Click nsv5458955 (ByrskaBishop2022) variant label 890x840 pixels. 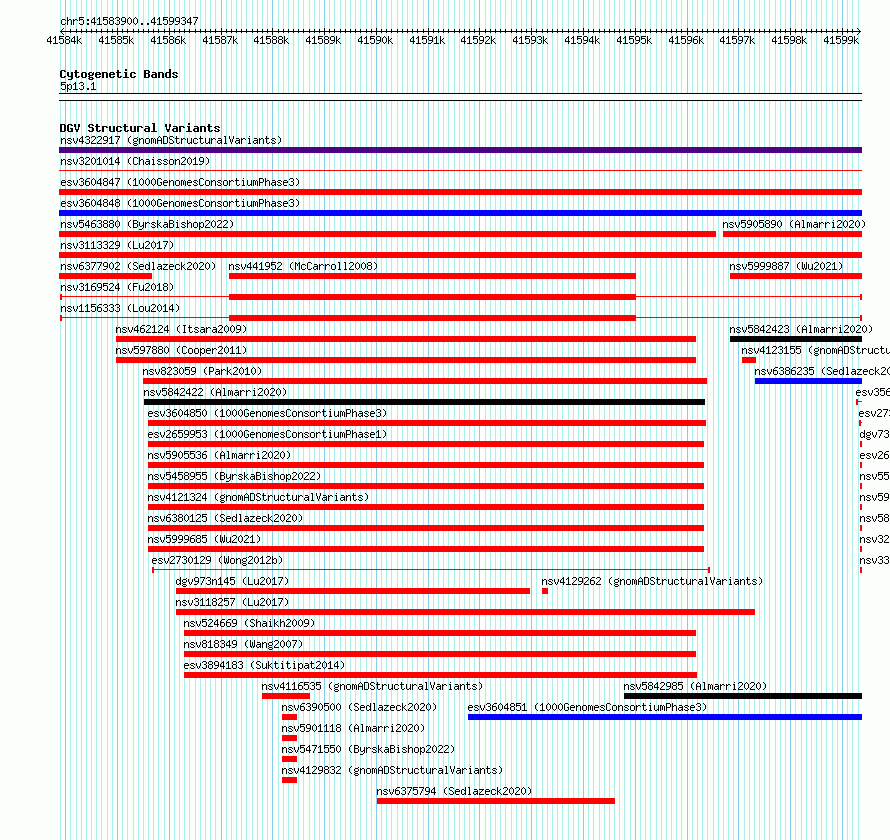tap(234, 476)
